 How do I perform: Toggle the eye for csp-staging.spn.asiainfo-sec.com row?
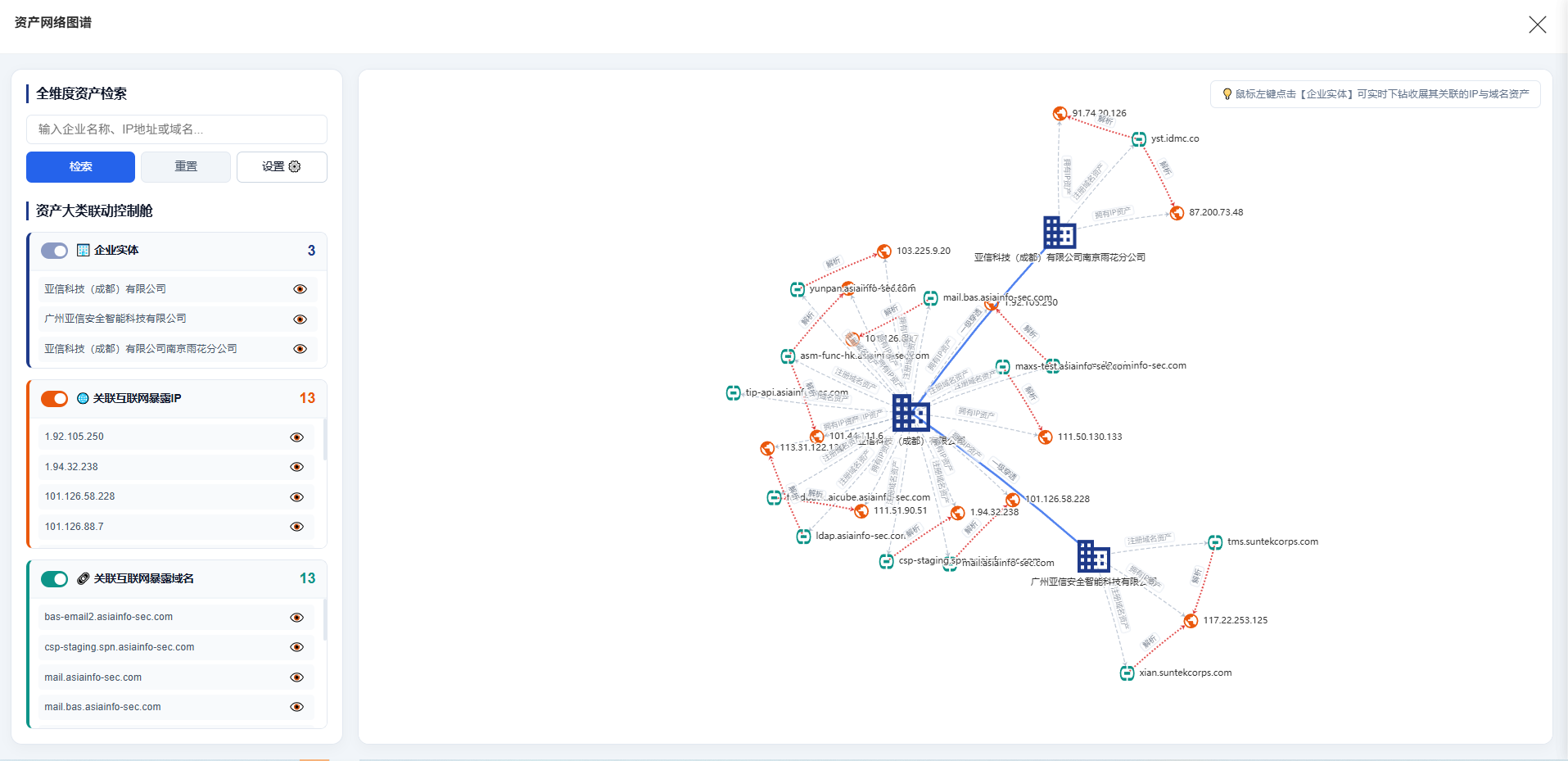point(297,647)
